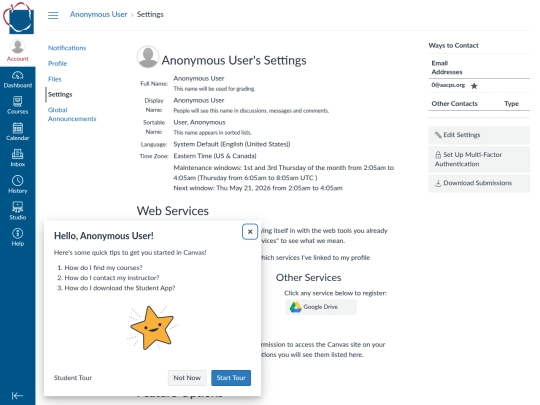Open Files in user menu
Screen dimensions: 540x405
pos(55,79)
